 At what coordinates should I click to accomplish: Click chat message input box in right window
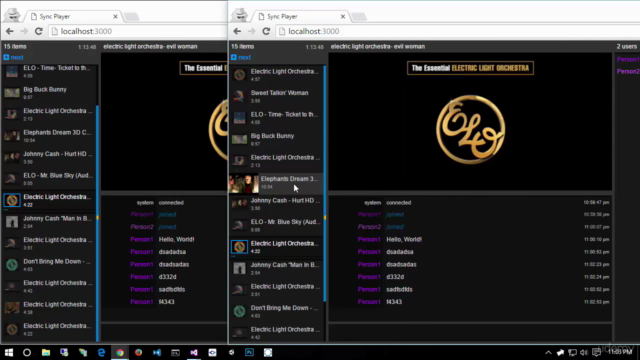coord(470,333)
